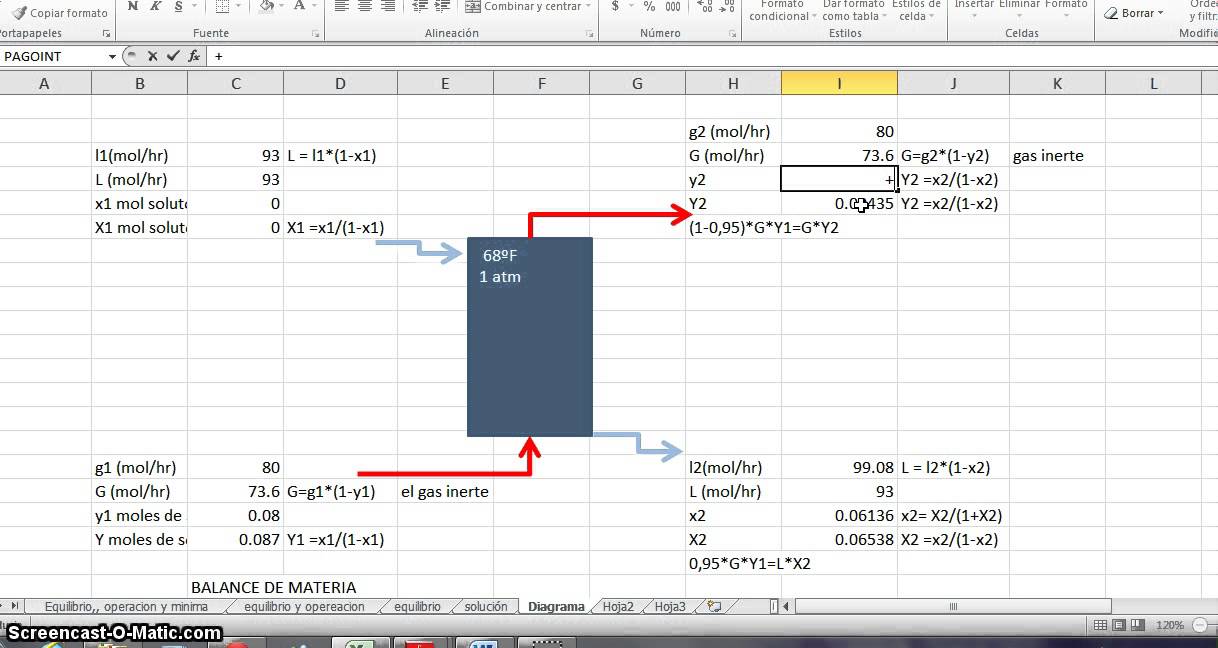Select column I header

pos(839,84)
